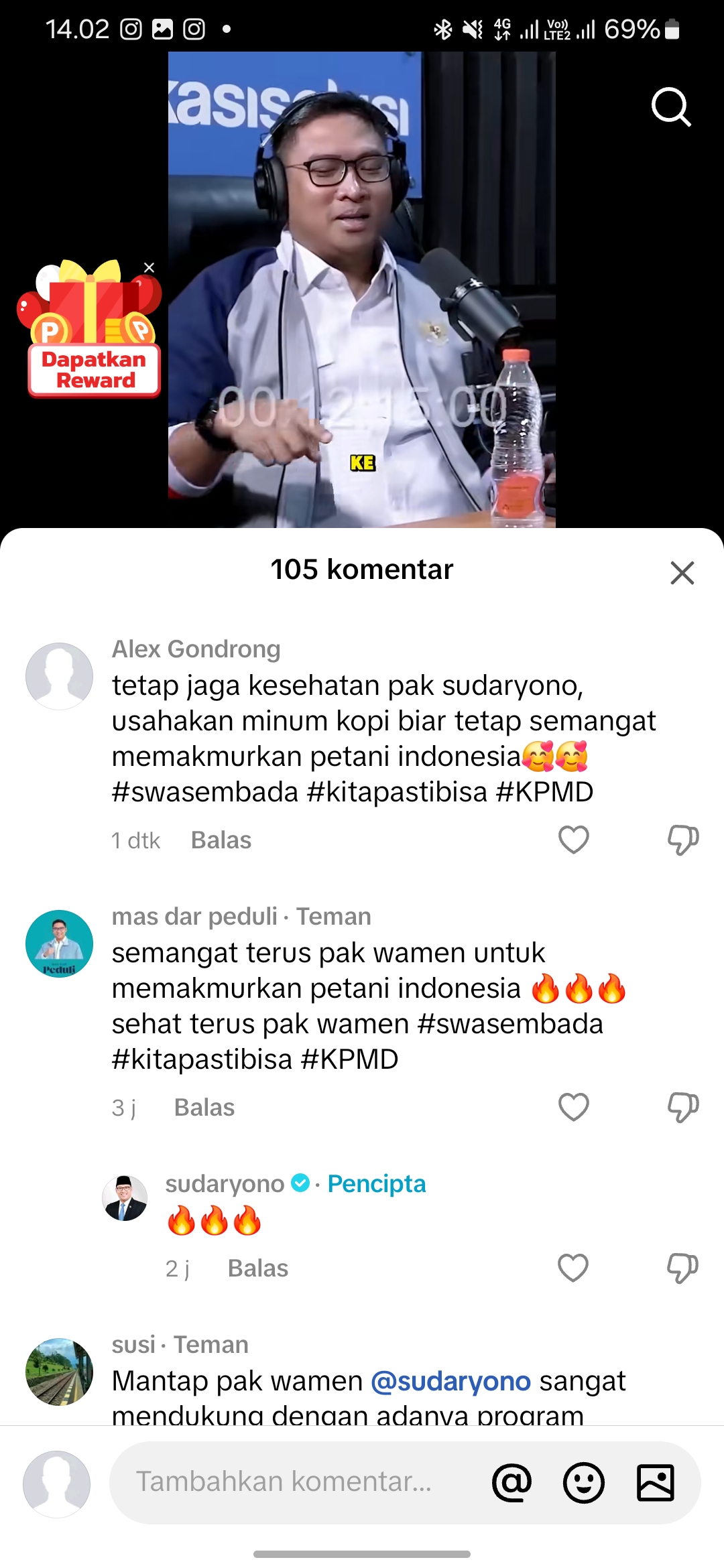Open the emoji picker in comment box
724x1568 pixels.
[584, 1482]
